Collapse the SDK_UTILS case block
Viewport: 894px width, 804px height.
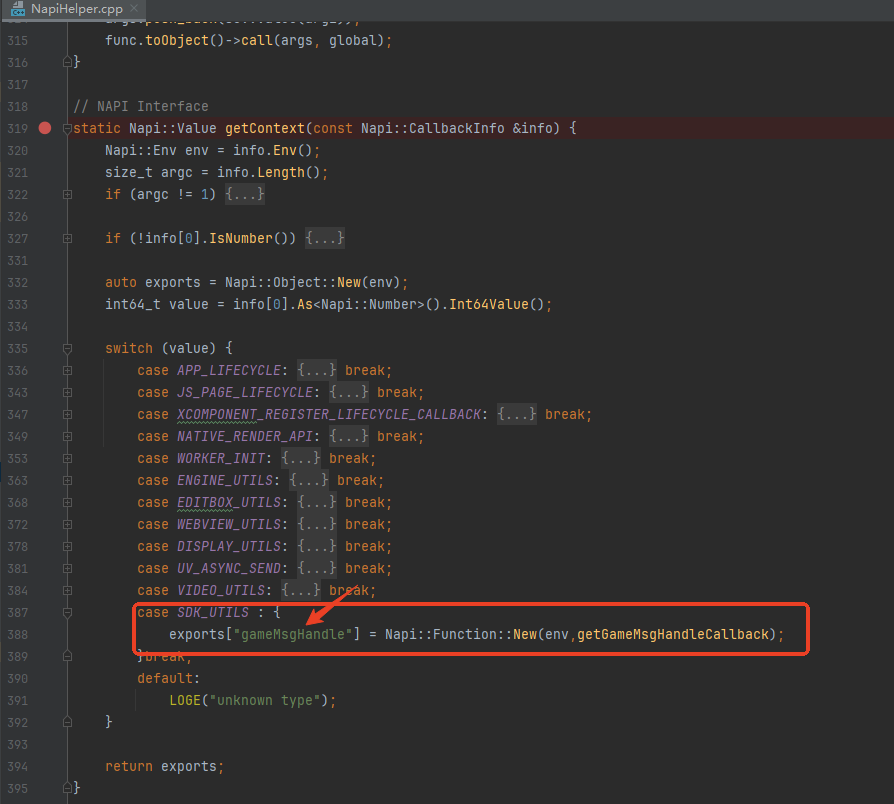click(x=67, y=613)
